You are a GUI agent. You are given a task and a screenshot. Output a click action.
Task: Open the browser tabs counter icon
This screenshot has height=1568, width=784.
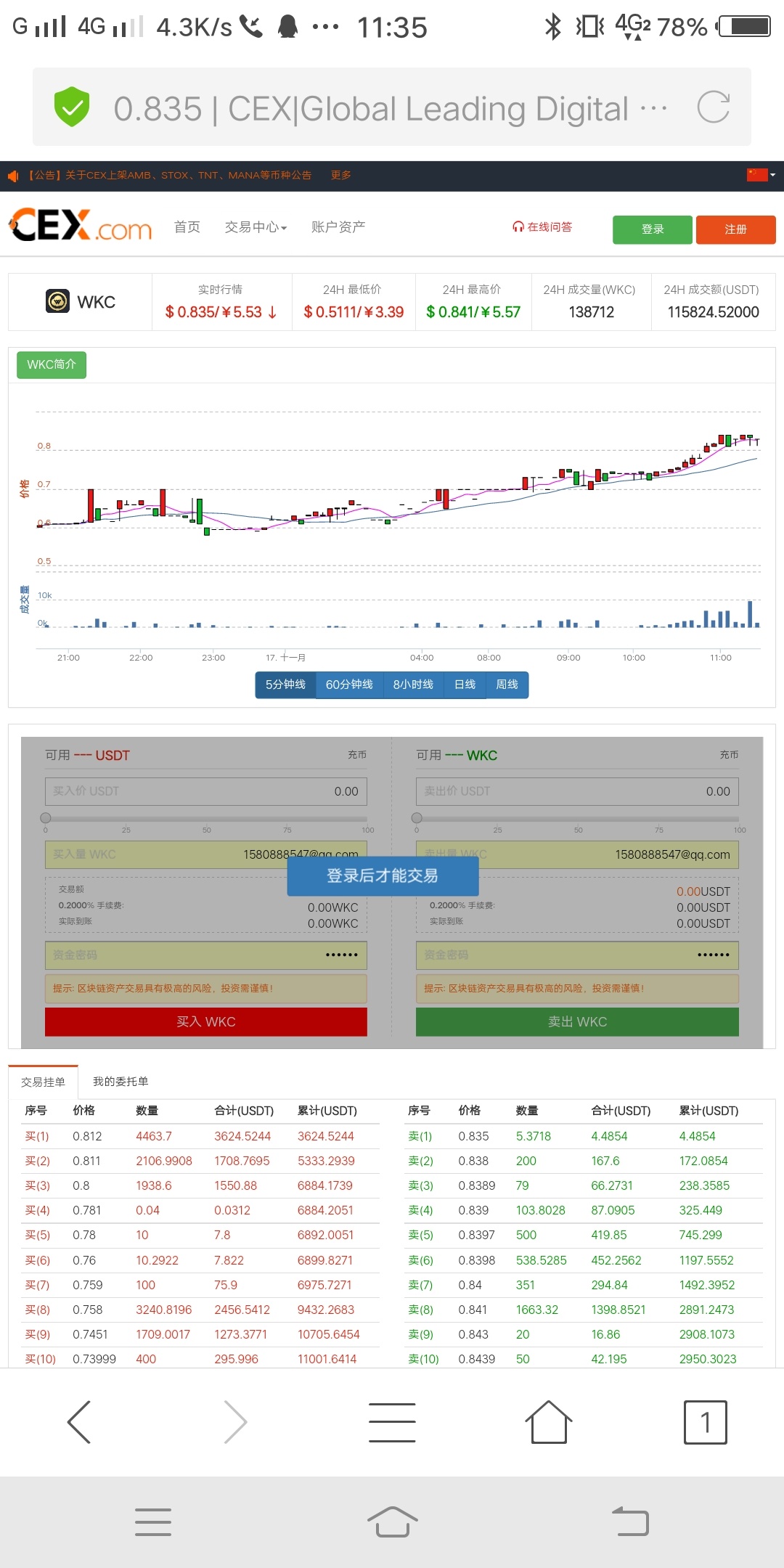point(705,1421)
